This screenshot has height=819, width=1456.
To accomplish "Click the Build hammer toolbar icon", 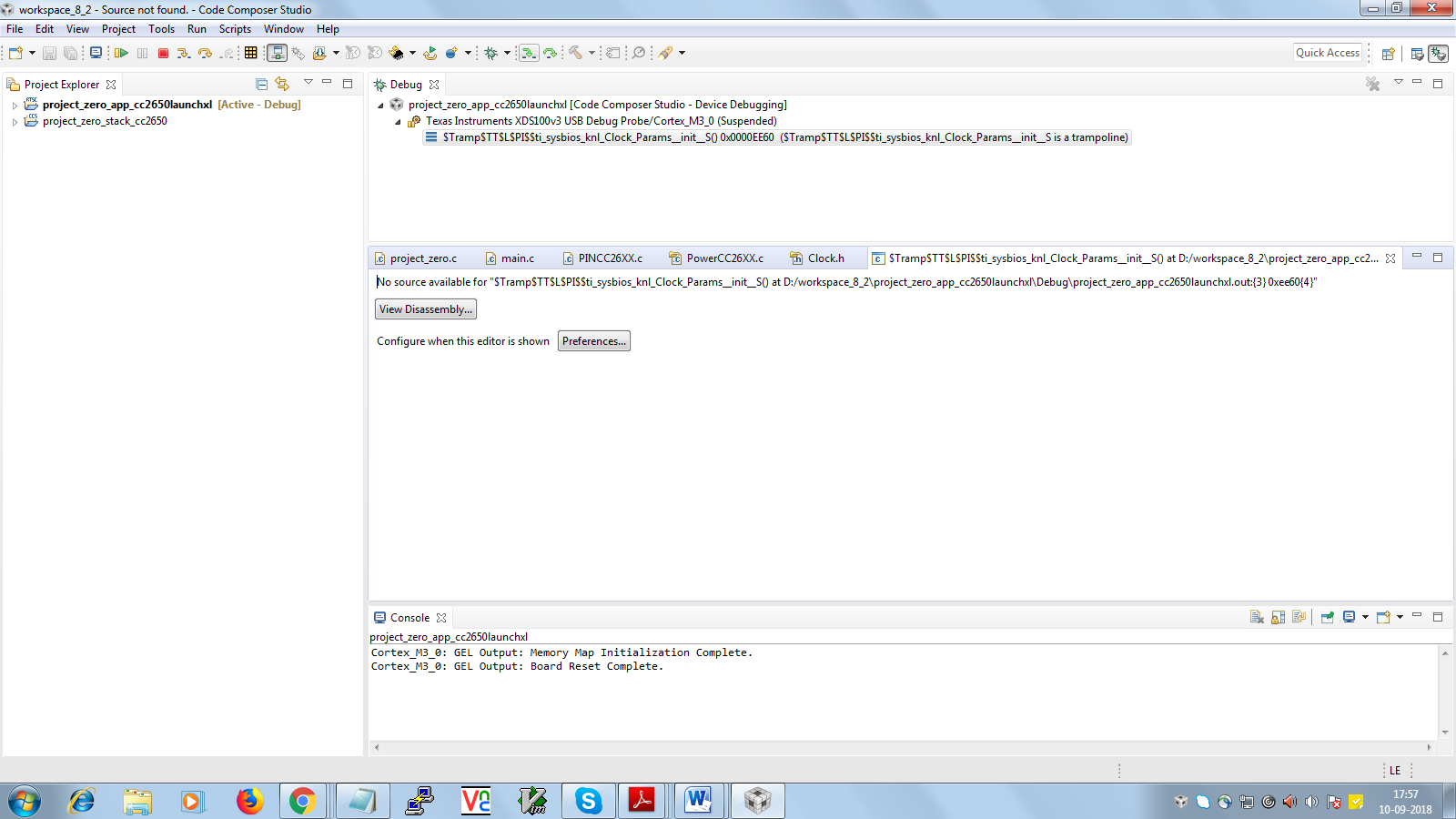I will [575, 53].
